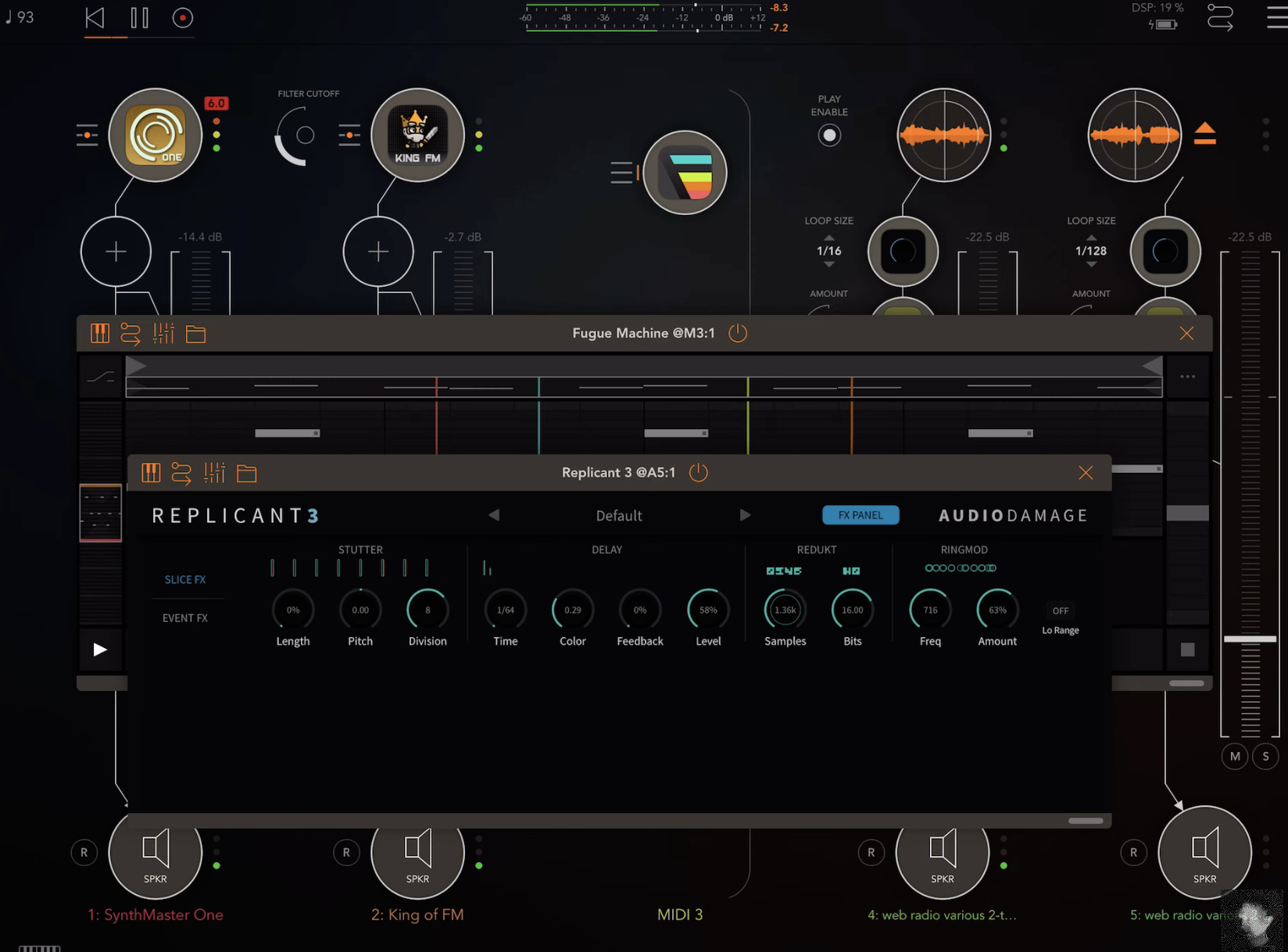Open the SynthMaster One plugin interface
Viewport: 1288px width, 952px height.
click(156, 135)
